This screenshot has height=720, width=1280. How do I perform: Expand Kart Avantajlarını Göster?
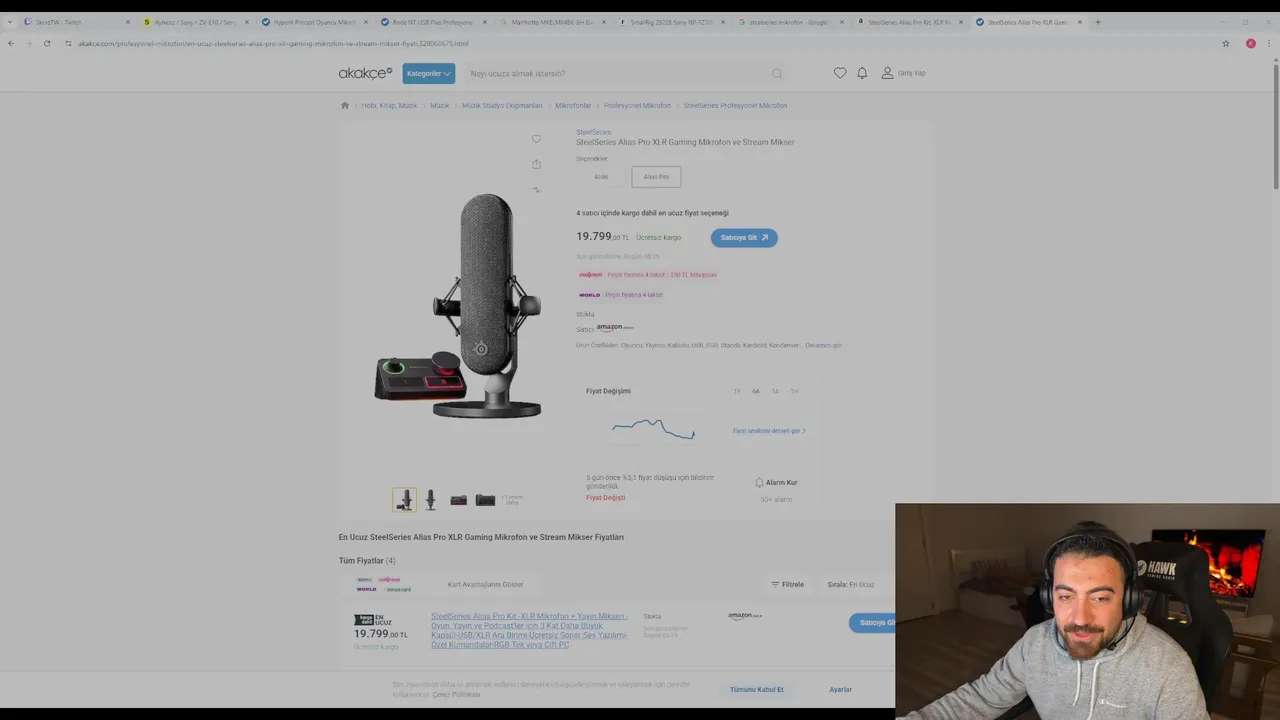coord(485,585)
